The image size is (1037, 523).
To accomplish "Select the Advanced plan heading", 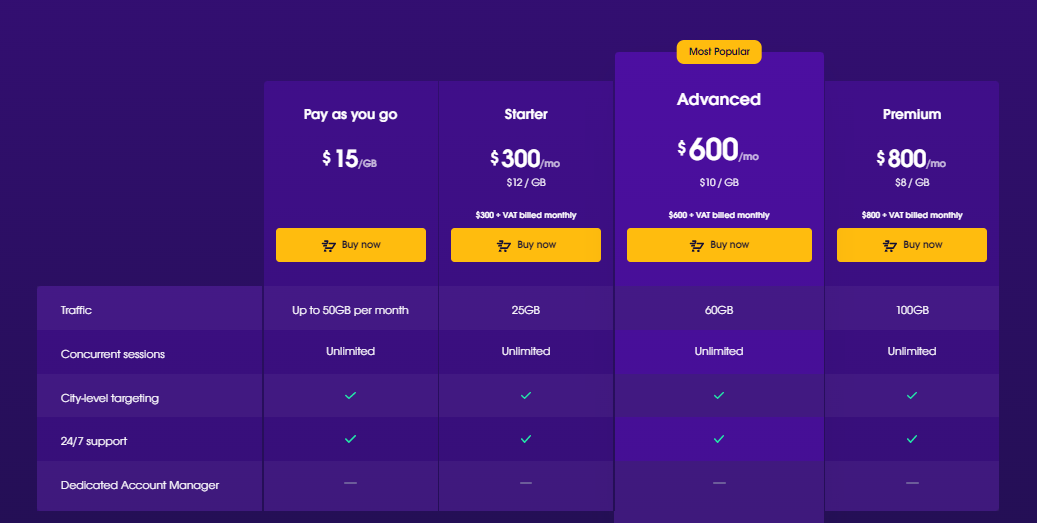I will click(719, 100).
